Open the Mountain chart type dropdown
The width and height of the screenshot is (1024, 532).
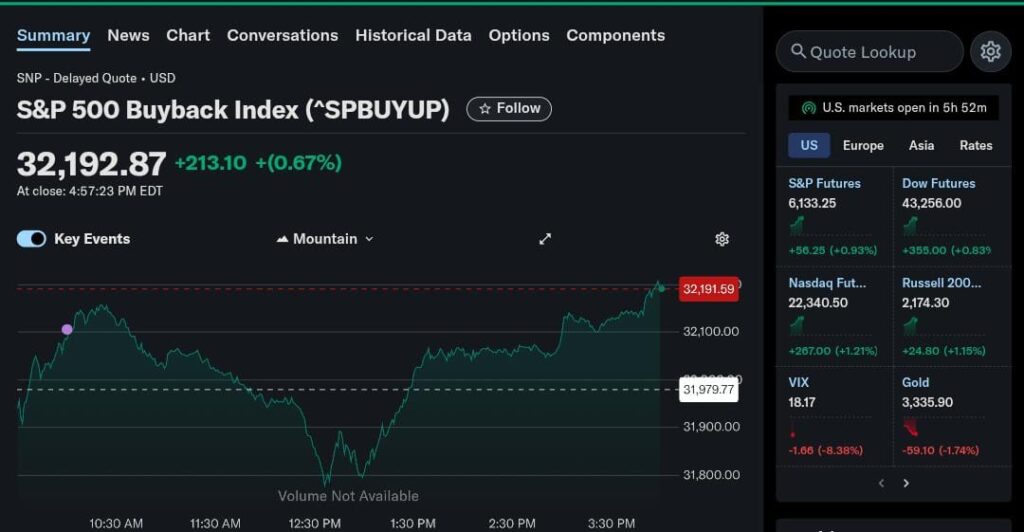[x=325, y=239]
